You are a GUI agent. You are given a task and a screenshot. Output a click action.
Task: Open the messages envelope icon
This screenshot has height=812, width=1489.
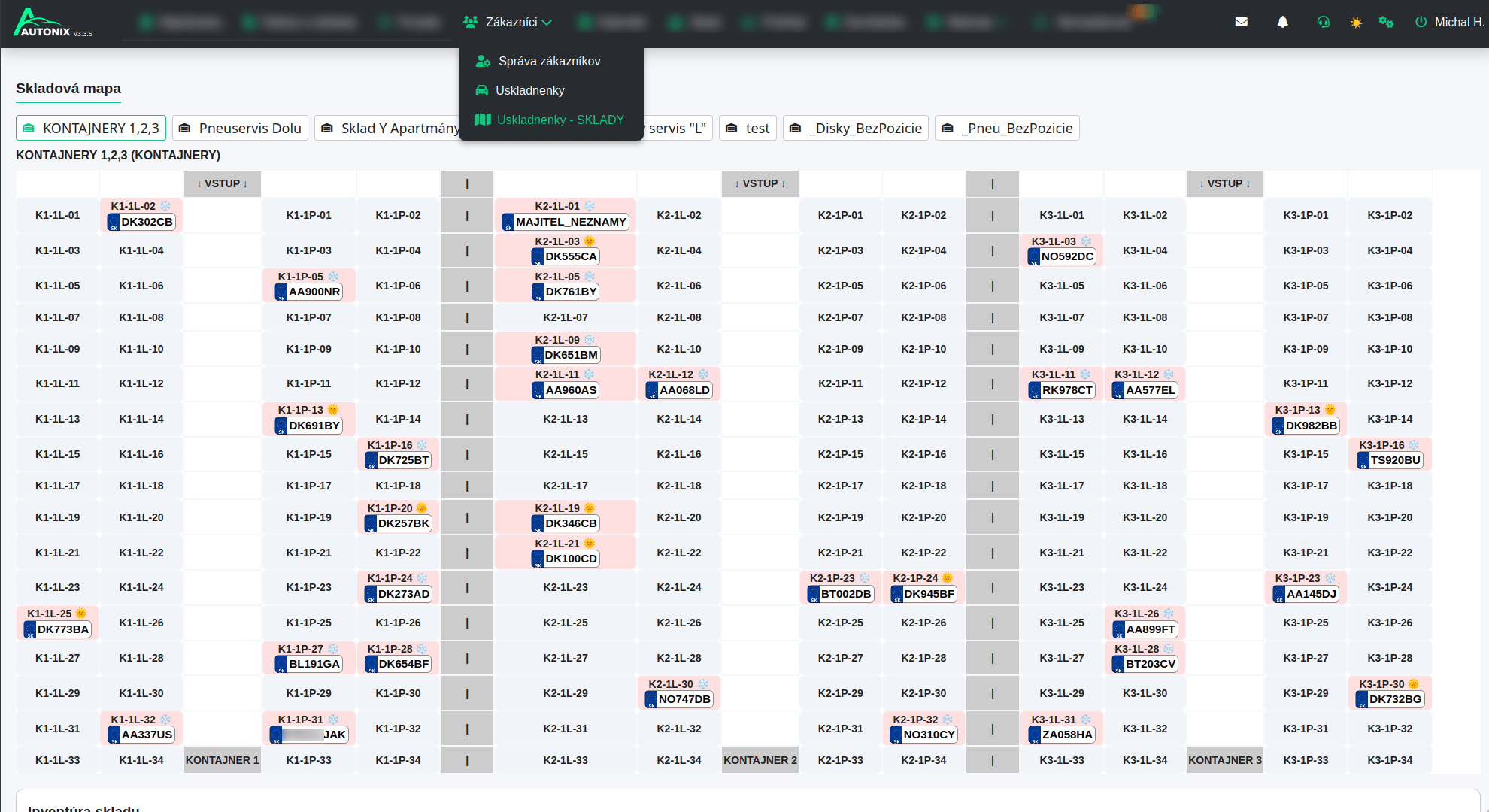coord(1242,22)
